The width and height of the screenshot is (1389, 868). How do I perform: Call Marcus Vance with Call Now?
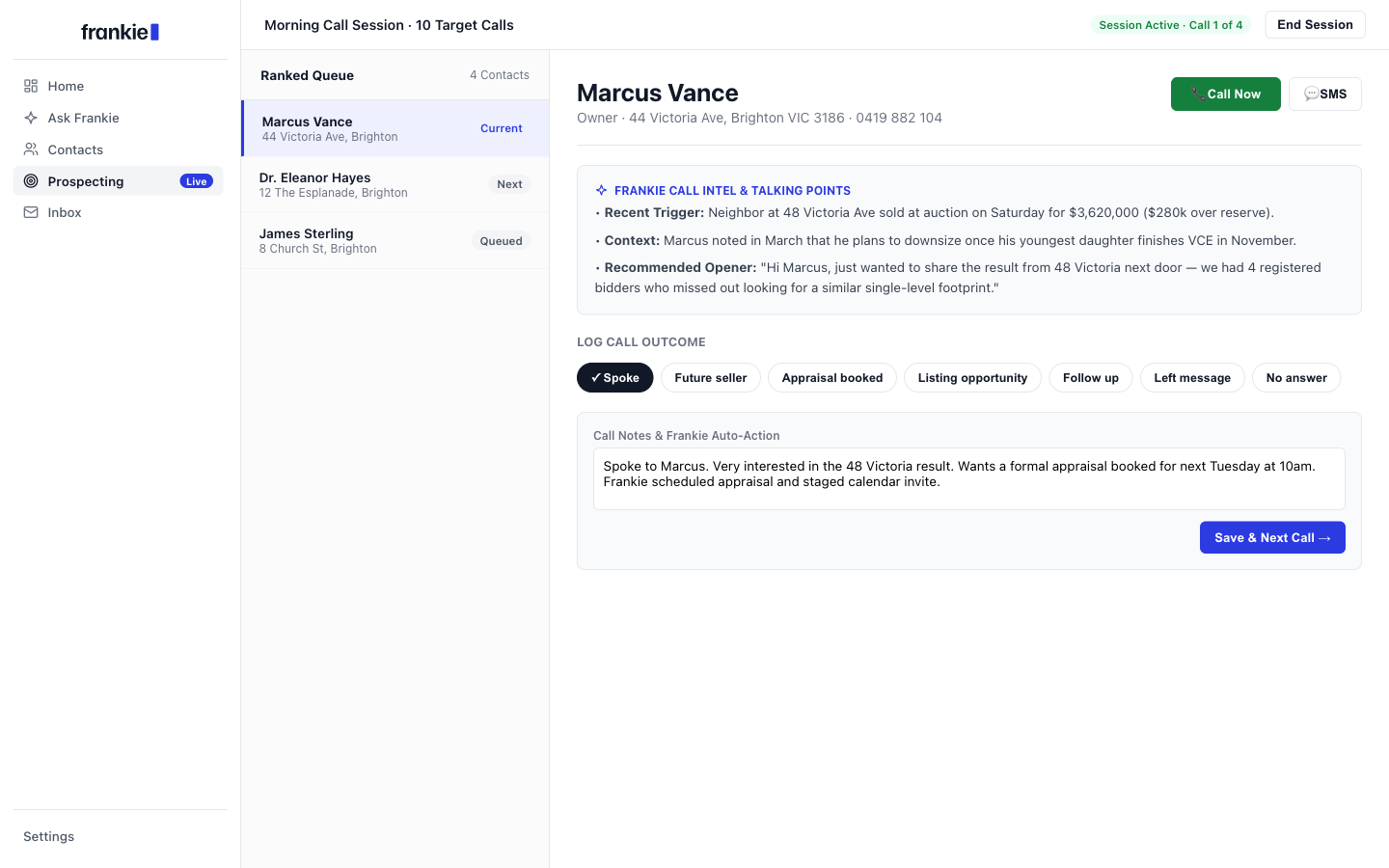1226,94
